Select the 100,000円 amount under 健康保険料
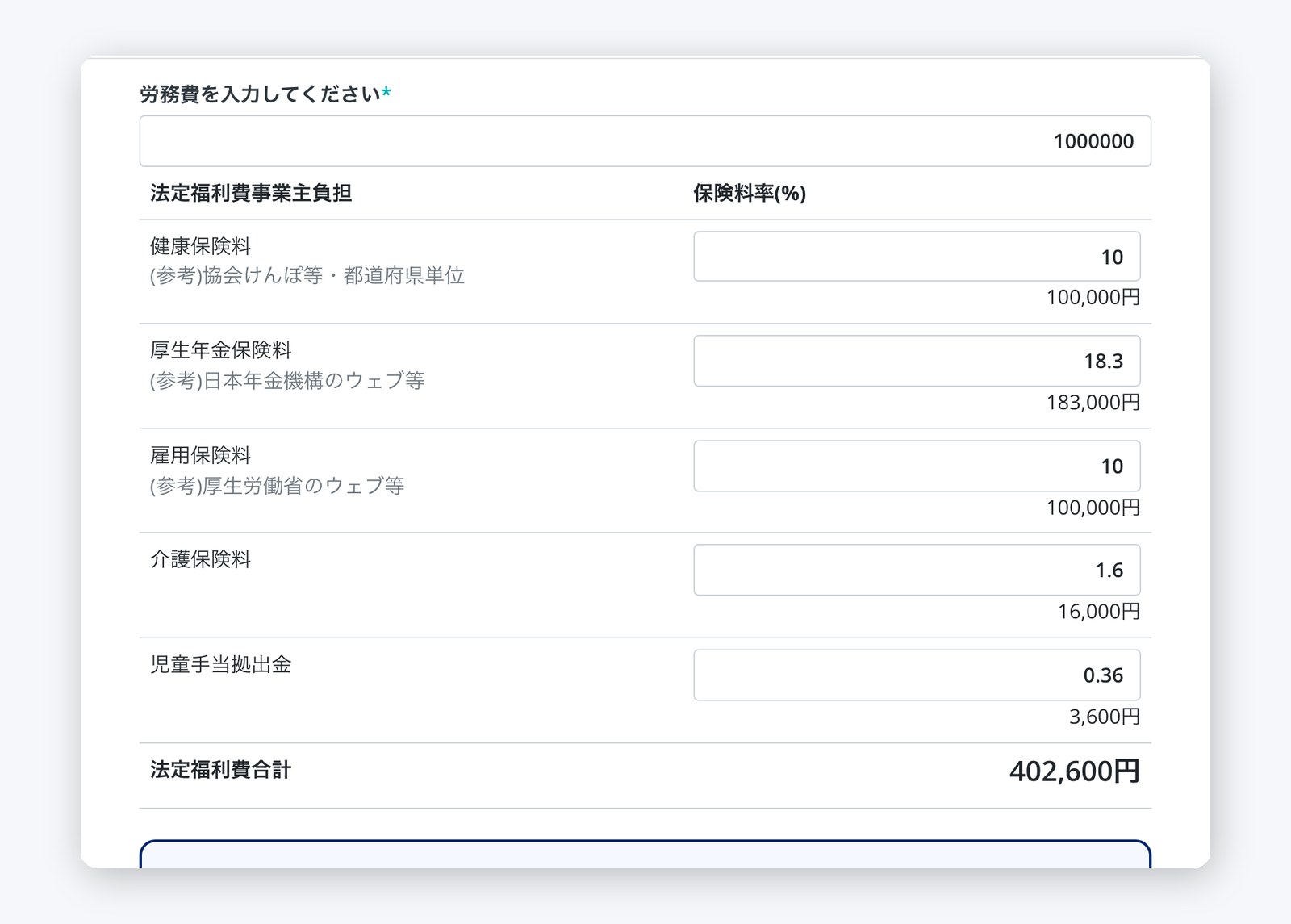The width and height of the screenshot is (1291, 924). (x=1093, y=297)
